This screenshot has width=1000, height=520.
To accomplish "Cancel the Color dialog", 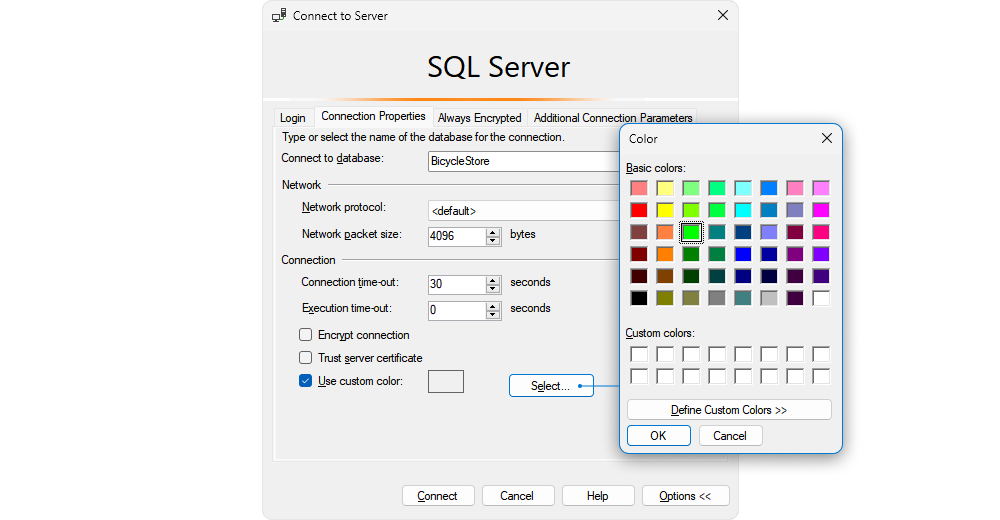I will click(730, 436).
